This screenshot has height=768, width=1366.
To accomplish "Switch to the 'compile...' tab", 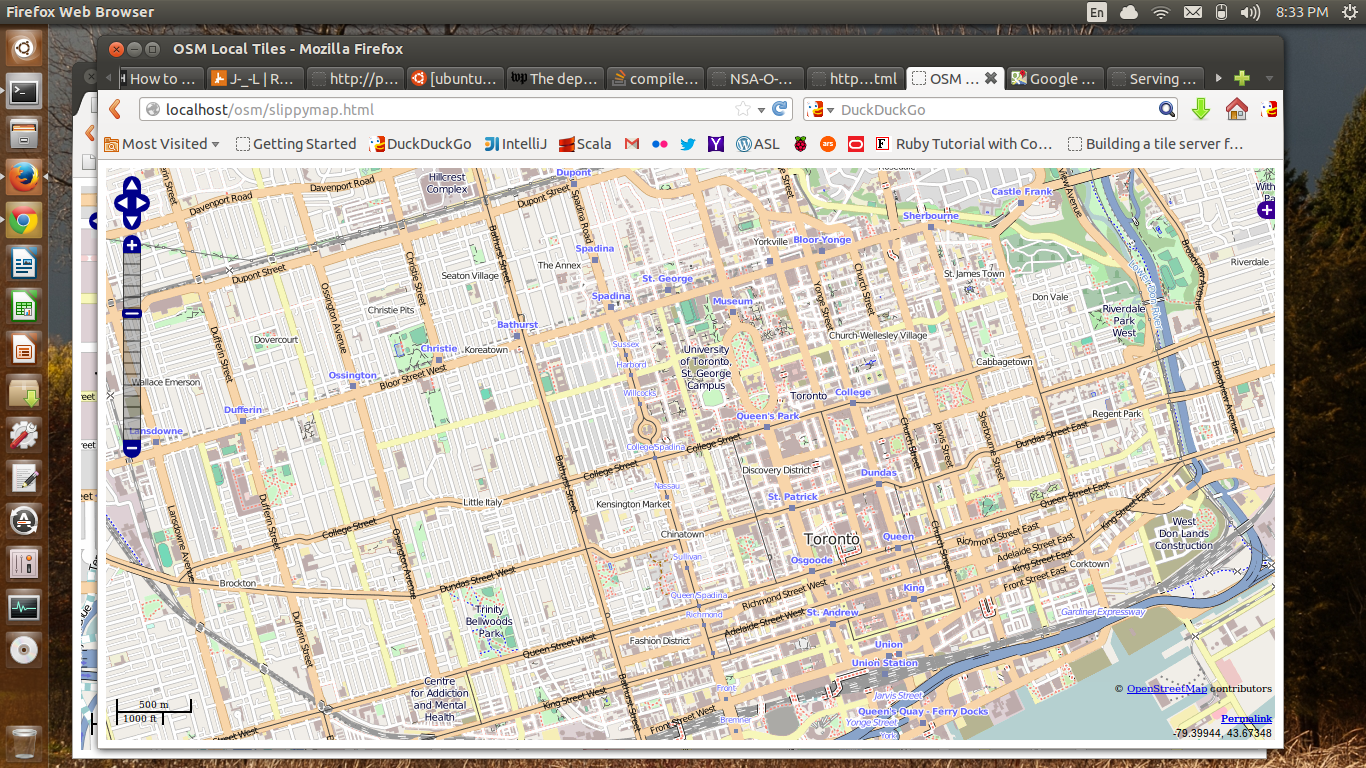I will pos(655,78).
